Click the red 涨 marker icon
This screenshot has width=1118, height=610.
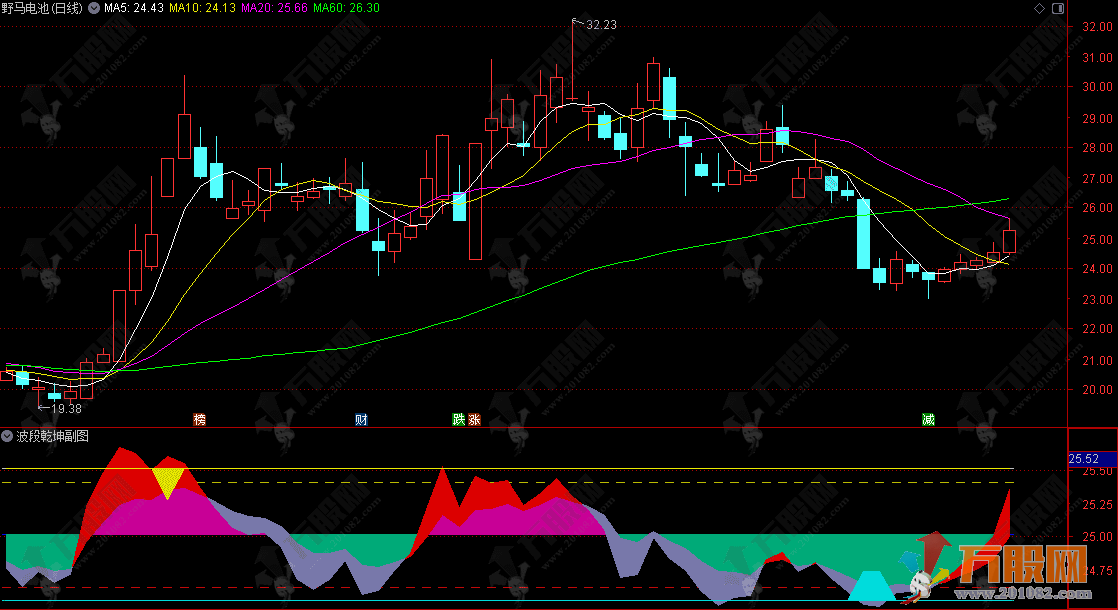click(474, 420)
